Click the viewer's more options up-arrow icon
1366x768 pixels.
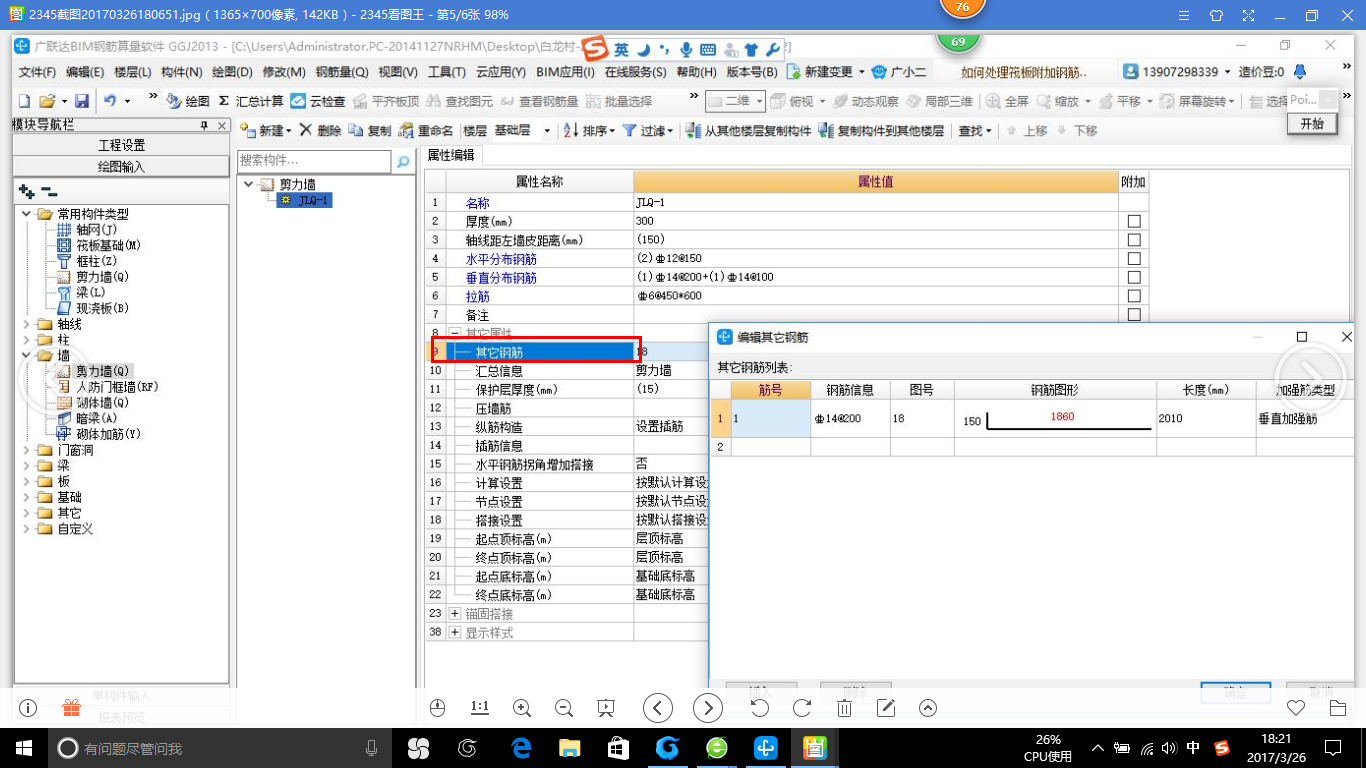coord(928,708)
